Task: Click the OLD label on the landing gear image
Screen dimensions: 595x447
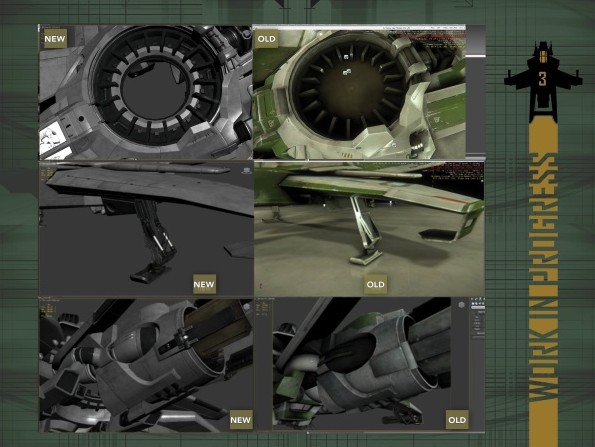Action: tap(375, 284)
